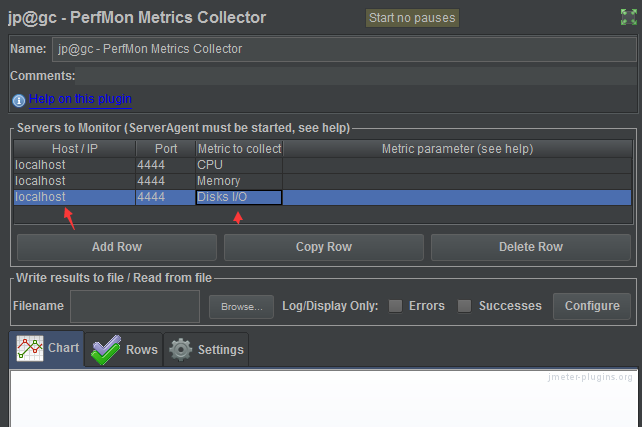This screenshot has width=642, height=427.
Task: Open the Disks I/O metric dropdown cell
Action: click(239, 197)
